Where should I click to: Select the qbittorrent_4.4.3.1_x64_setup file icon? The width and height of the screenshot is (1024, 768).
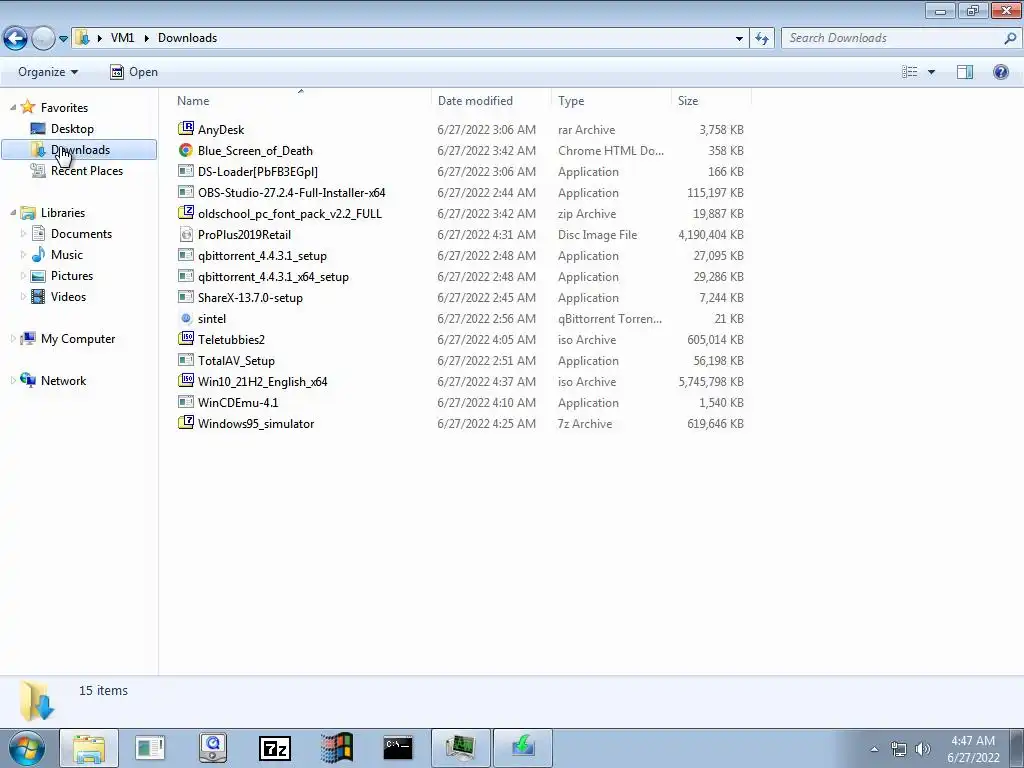[x=186, y=276]
